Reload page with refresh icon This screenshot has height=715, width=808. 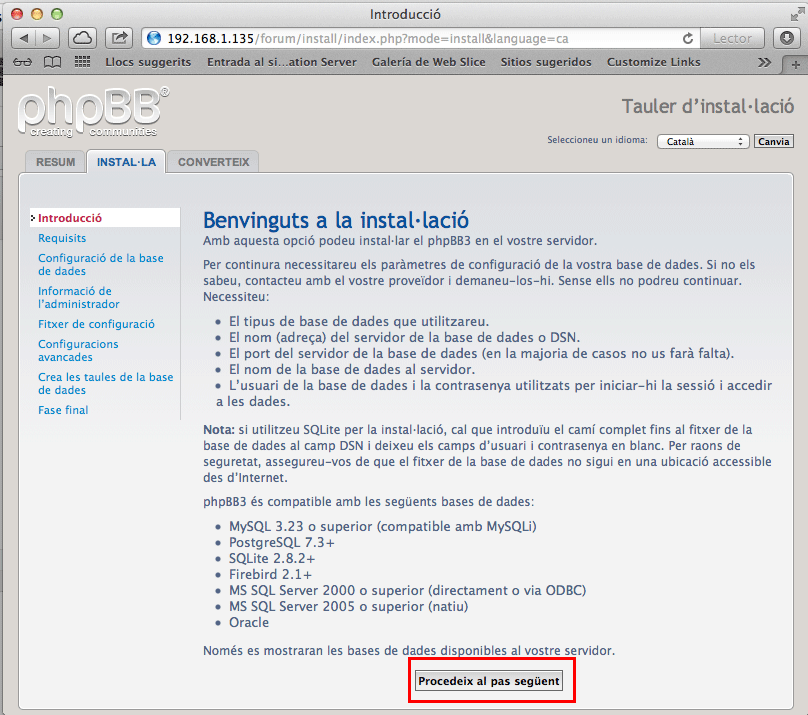coord(688,39)
